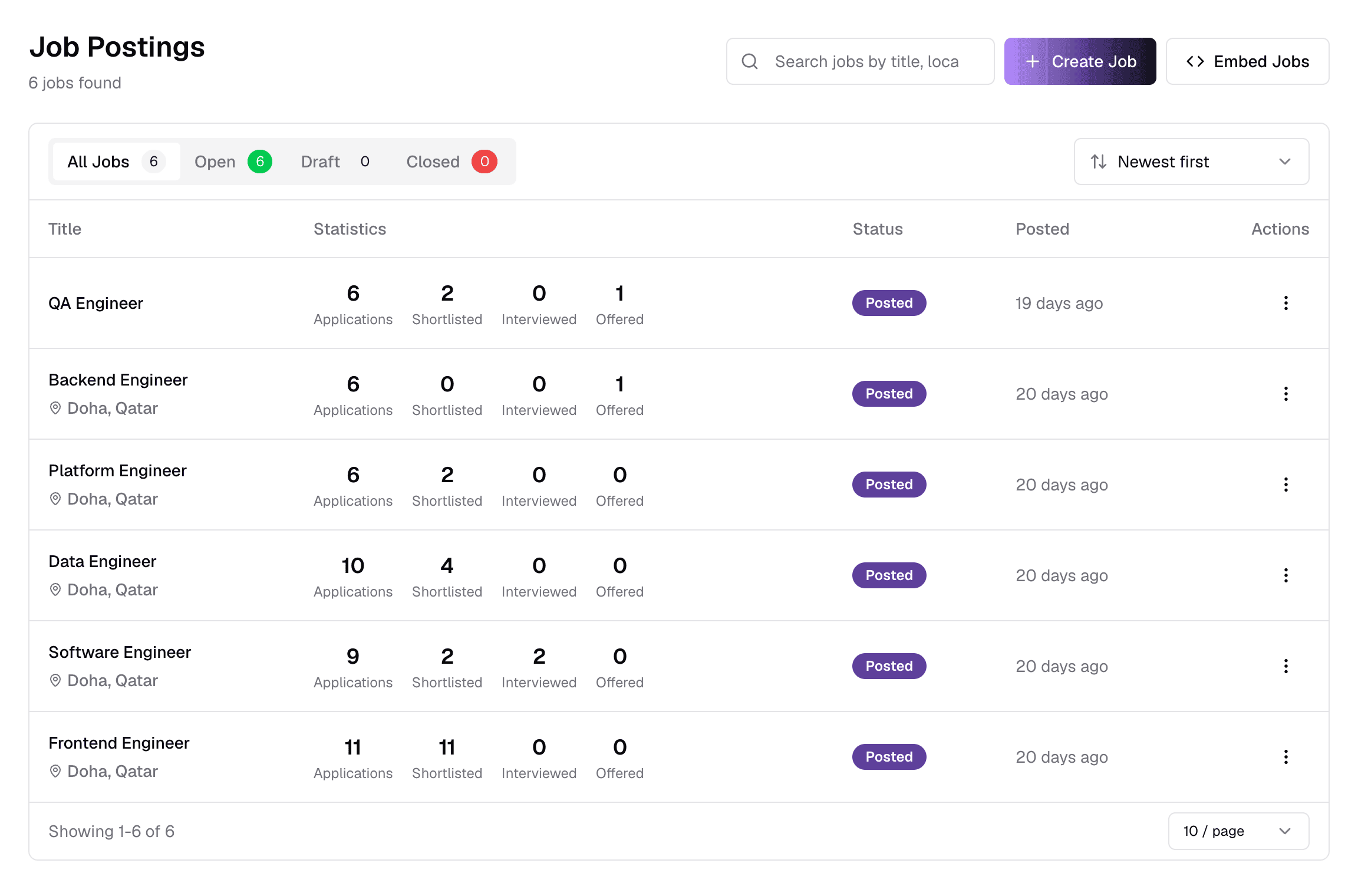Open actions menu for Data Engineer
1358x896 pixels.
(x=1286, y=575)
